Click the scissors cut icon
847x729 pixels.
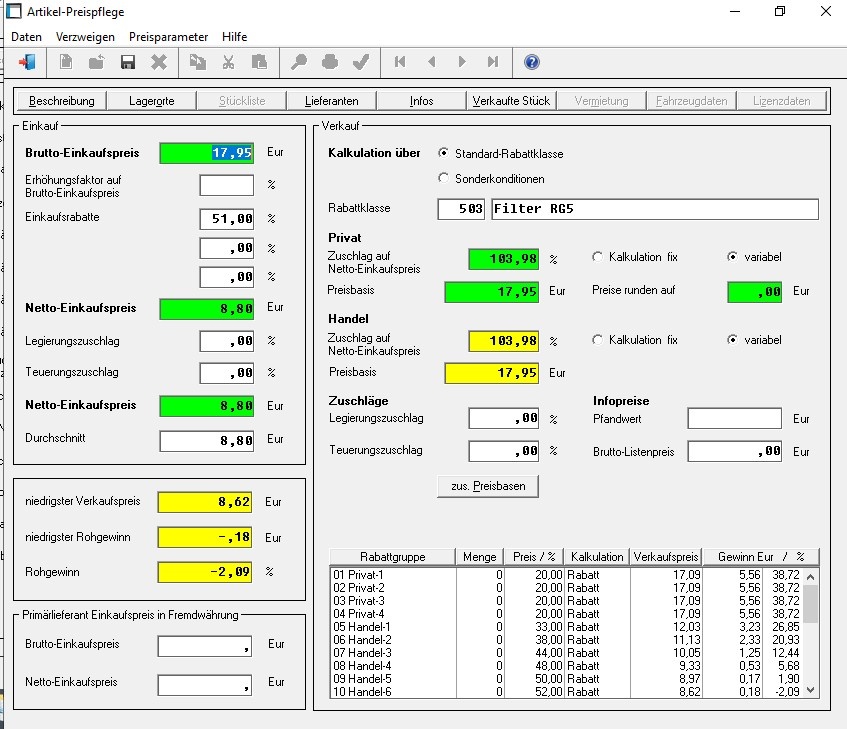[228, 62]
